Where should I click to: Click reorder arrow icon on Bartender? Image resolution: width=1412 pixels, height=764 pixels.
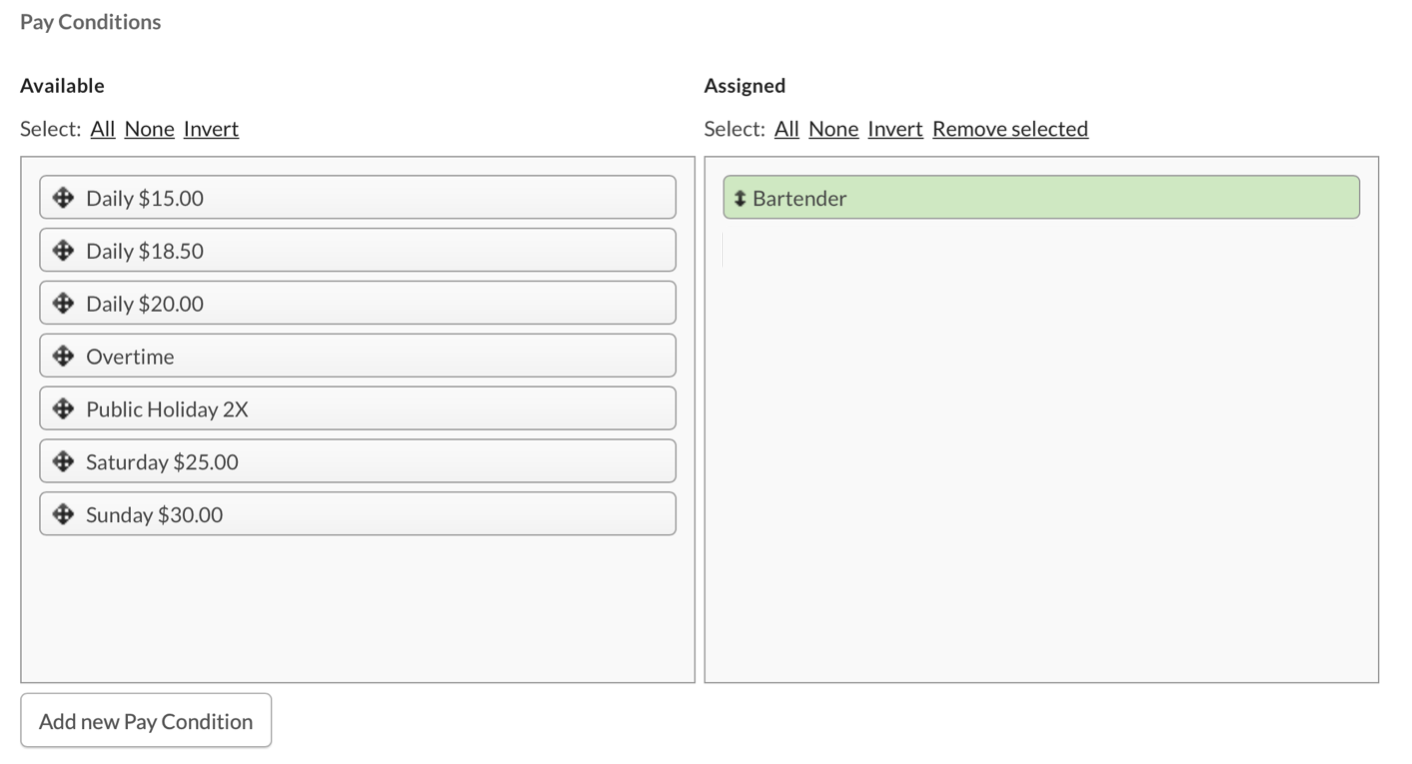coord(740,198)
